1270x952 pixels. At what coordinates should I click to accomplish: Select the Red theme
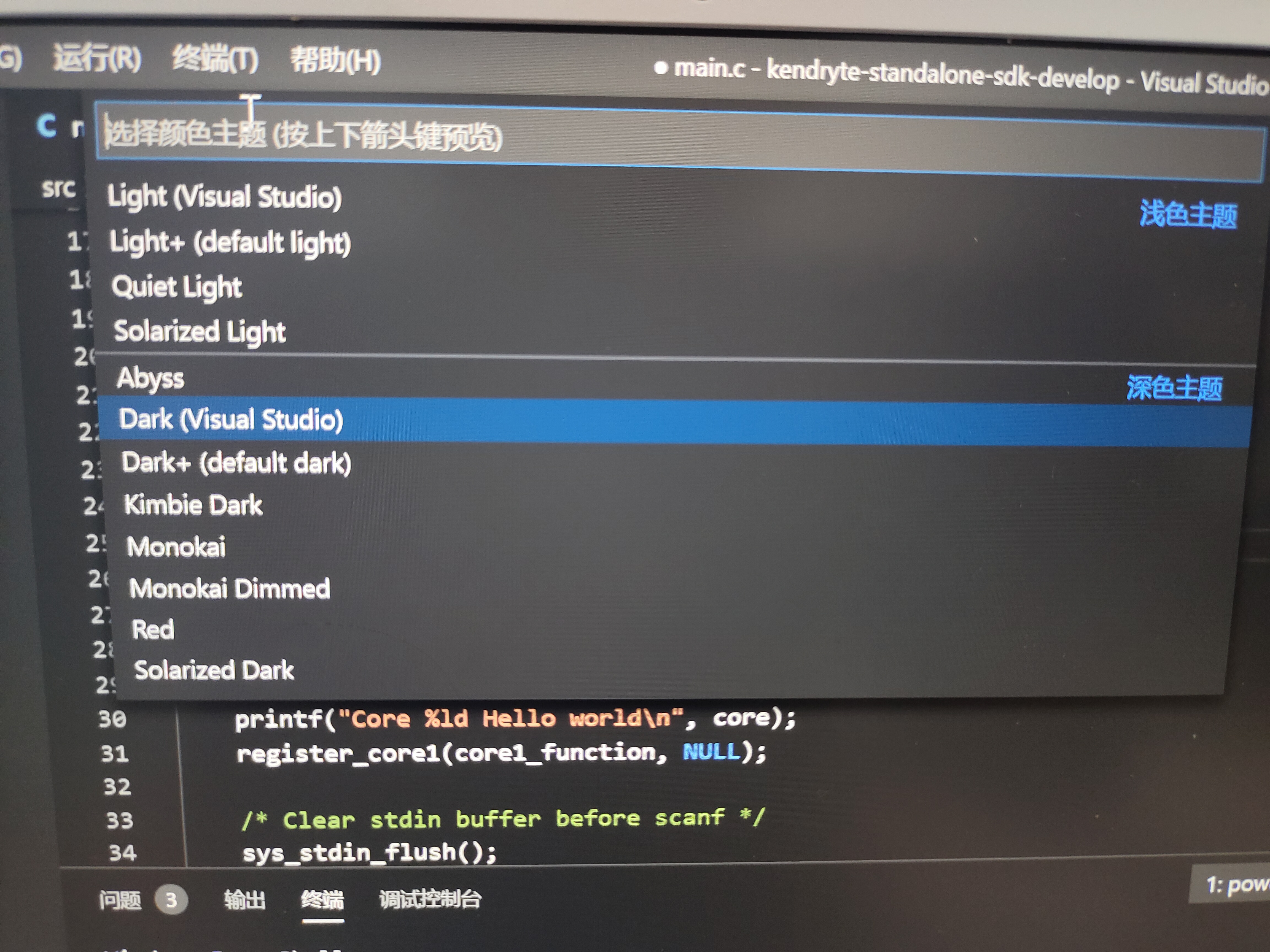pos(153,629)
